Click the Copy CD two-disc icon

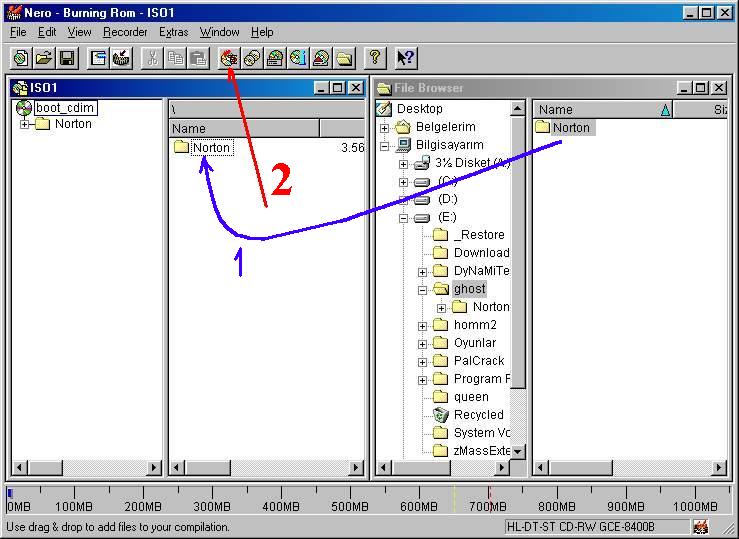252,58
